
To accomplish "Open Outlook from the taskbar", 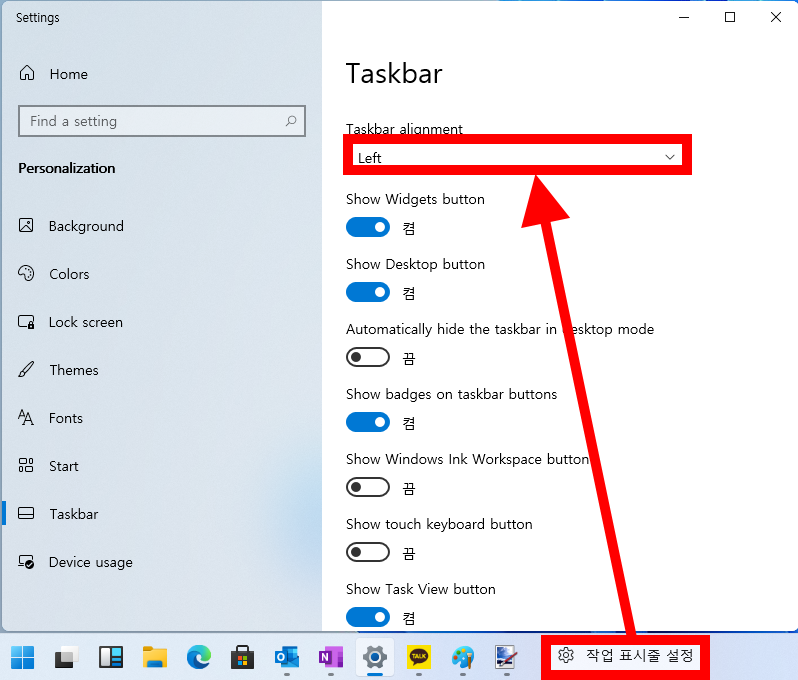I will (x=287, y=657).
